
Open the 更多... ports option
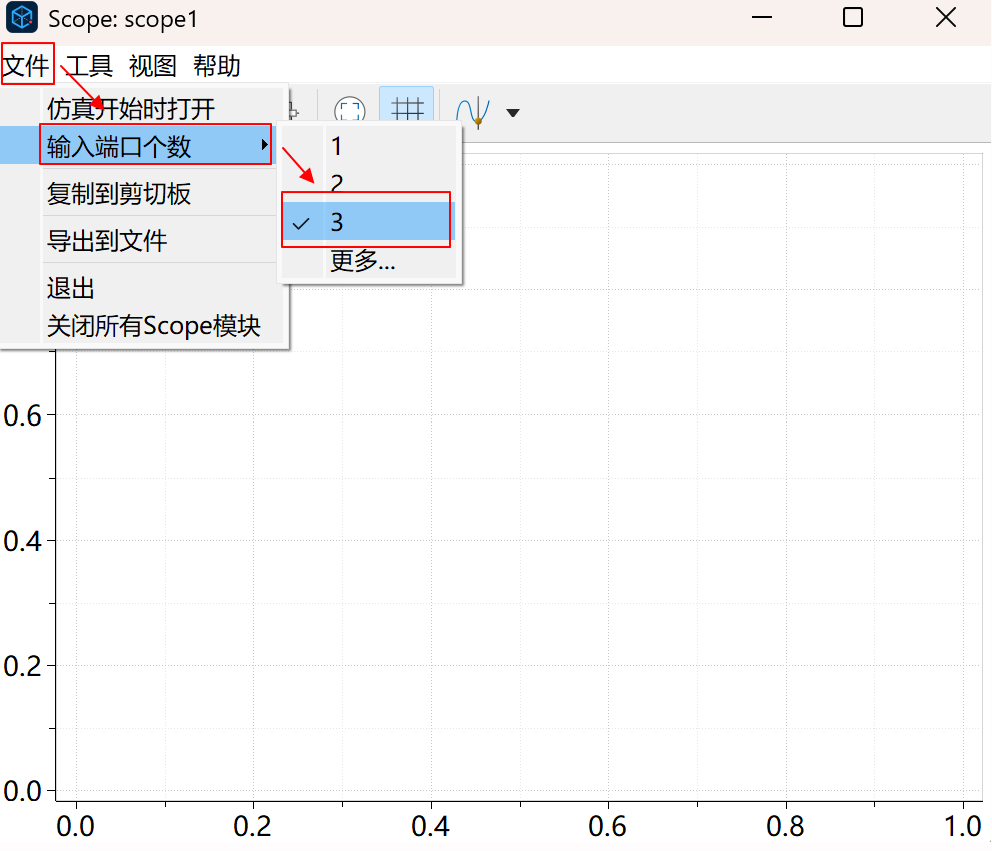coord(362,262)
